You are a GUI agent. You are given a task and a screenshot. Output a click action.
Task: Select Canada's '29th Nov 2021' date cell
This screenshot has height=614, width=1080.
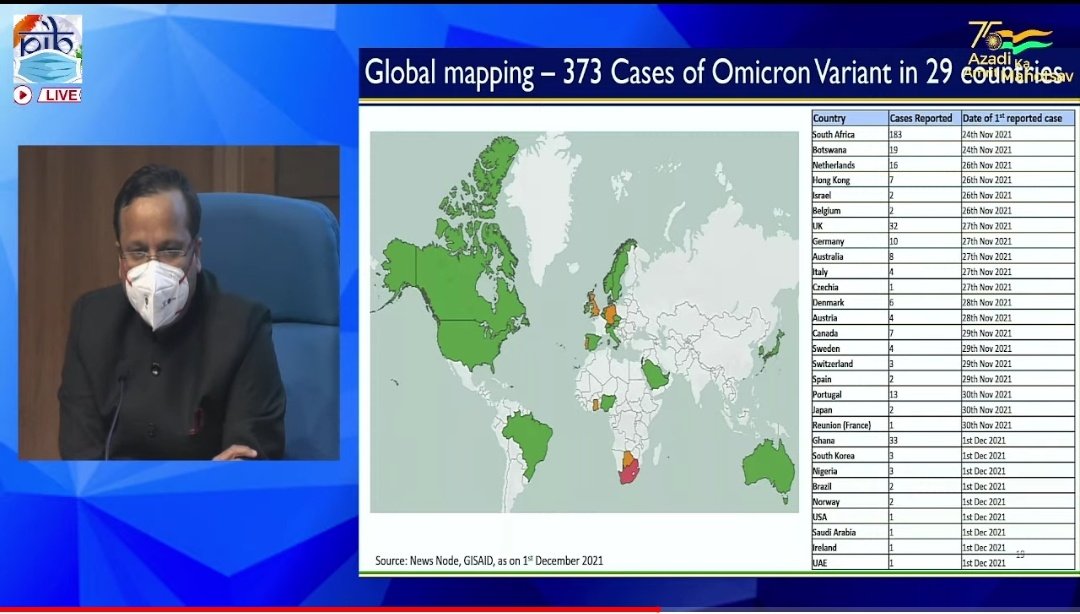click(x=1017, y=333)
